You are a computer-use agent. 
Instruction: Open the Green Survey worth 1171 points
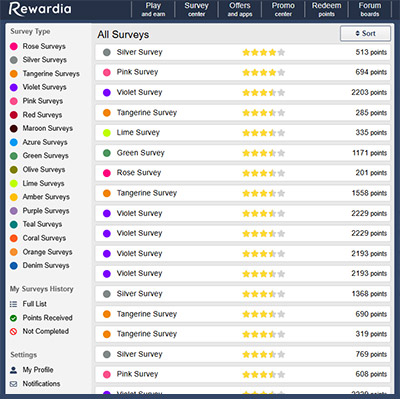pos(243,153)
